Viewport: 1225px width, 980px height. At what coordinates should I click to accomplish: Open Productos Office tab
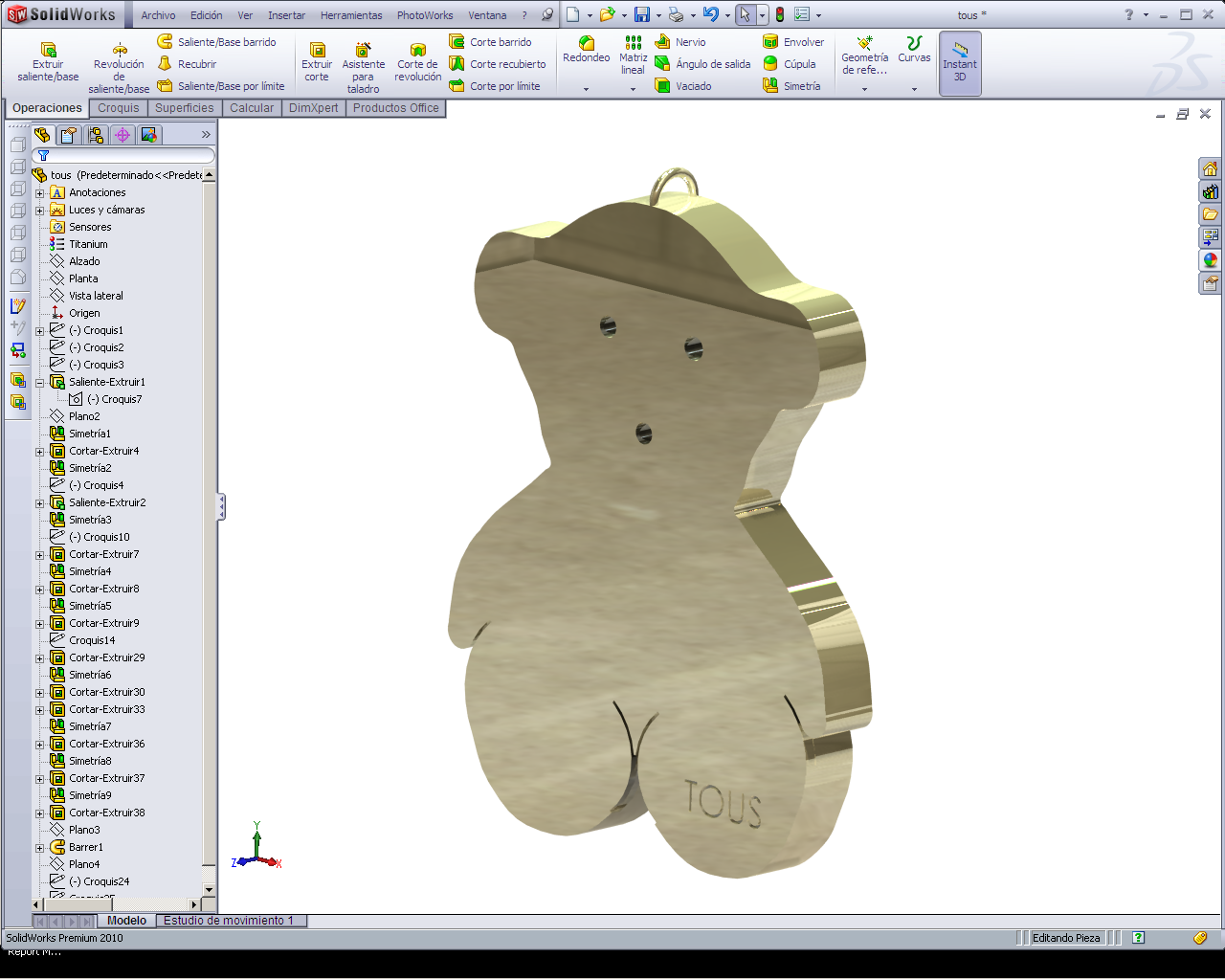(396, 108)
